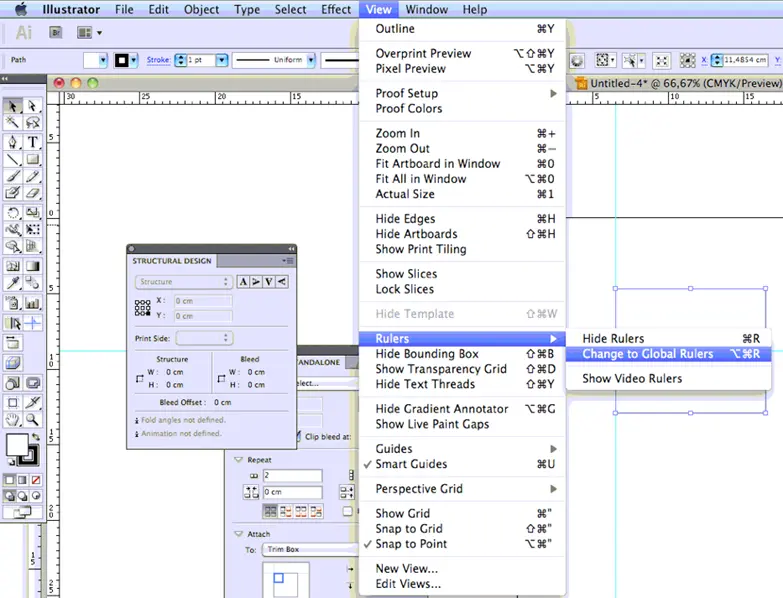
Task: Swap fill and stroke colors arrow
Action: pyautogui.click(x=36, y=437)
